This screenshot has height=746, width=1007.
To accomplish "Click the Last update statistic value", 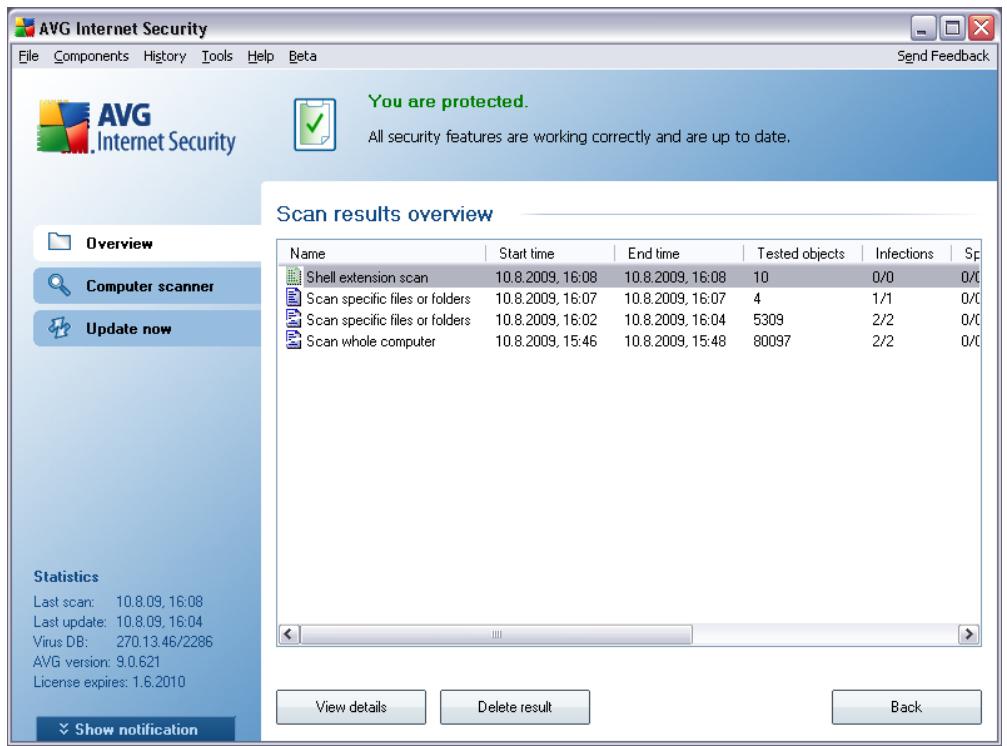I will coord(159,621).
